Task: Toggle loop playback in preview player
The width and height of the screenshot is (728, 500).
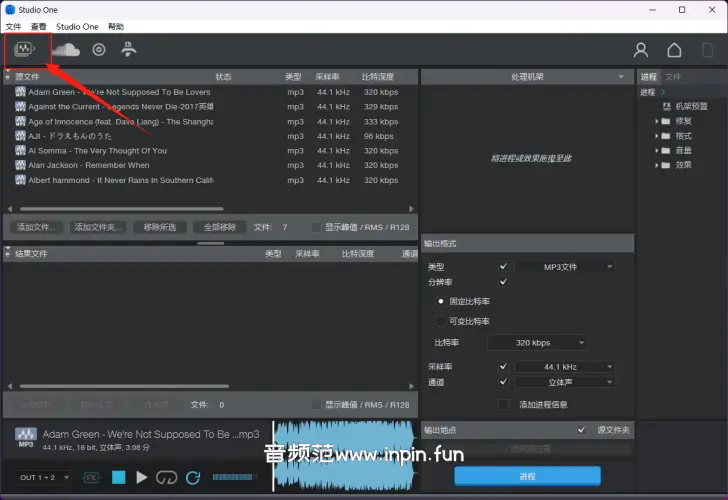Action: [x=167, y=477]
